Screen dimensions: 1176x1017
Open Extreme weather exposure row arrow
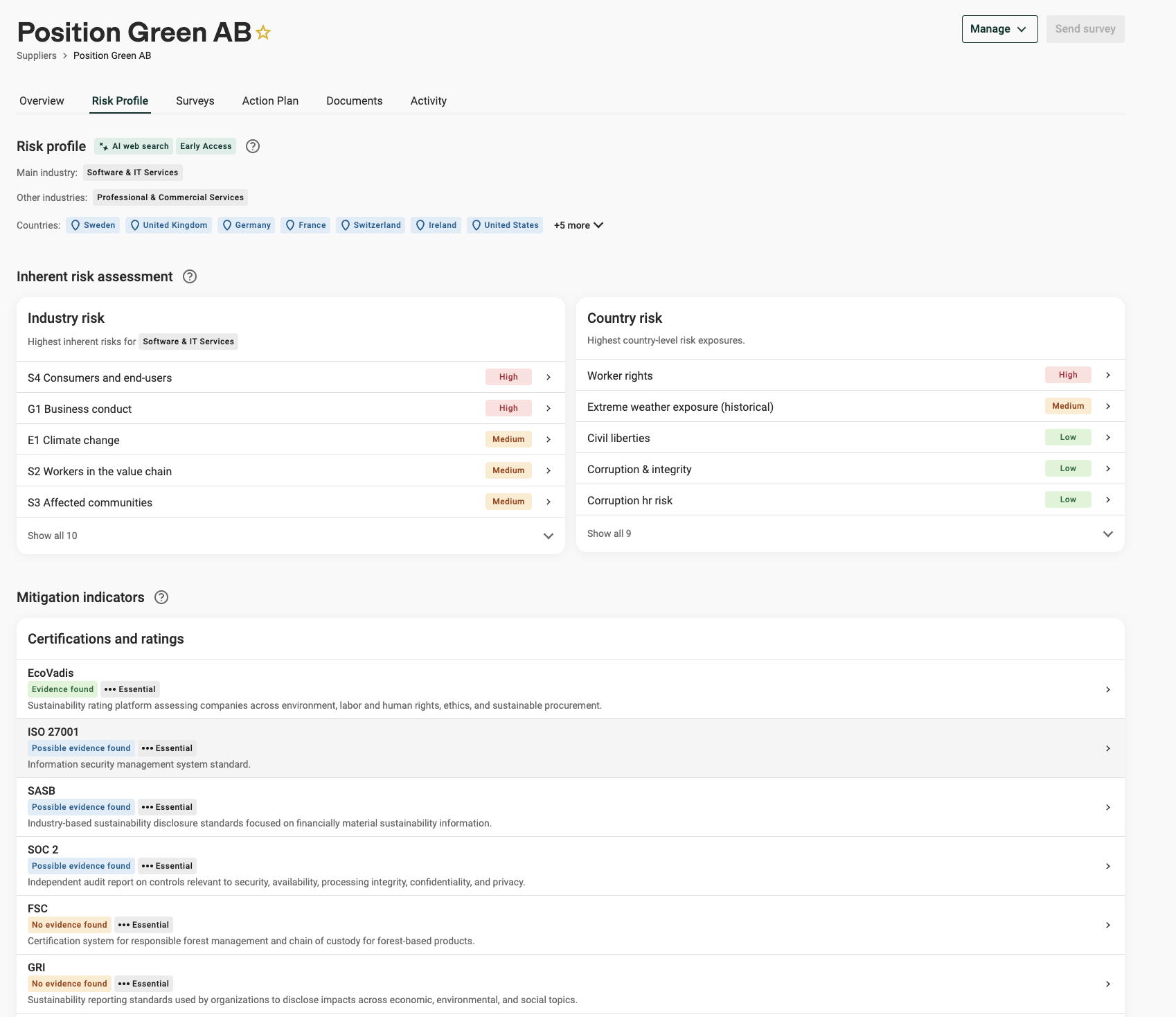point(1108,406)
